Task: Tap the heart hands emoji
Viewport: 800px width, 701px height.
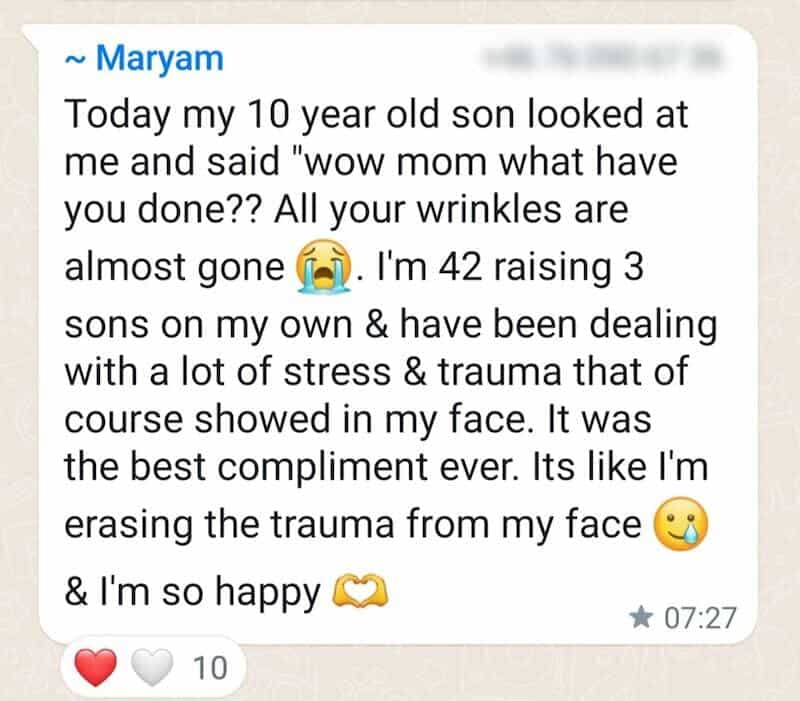Action: tap(358, 595)
